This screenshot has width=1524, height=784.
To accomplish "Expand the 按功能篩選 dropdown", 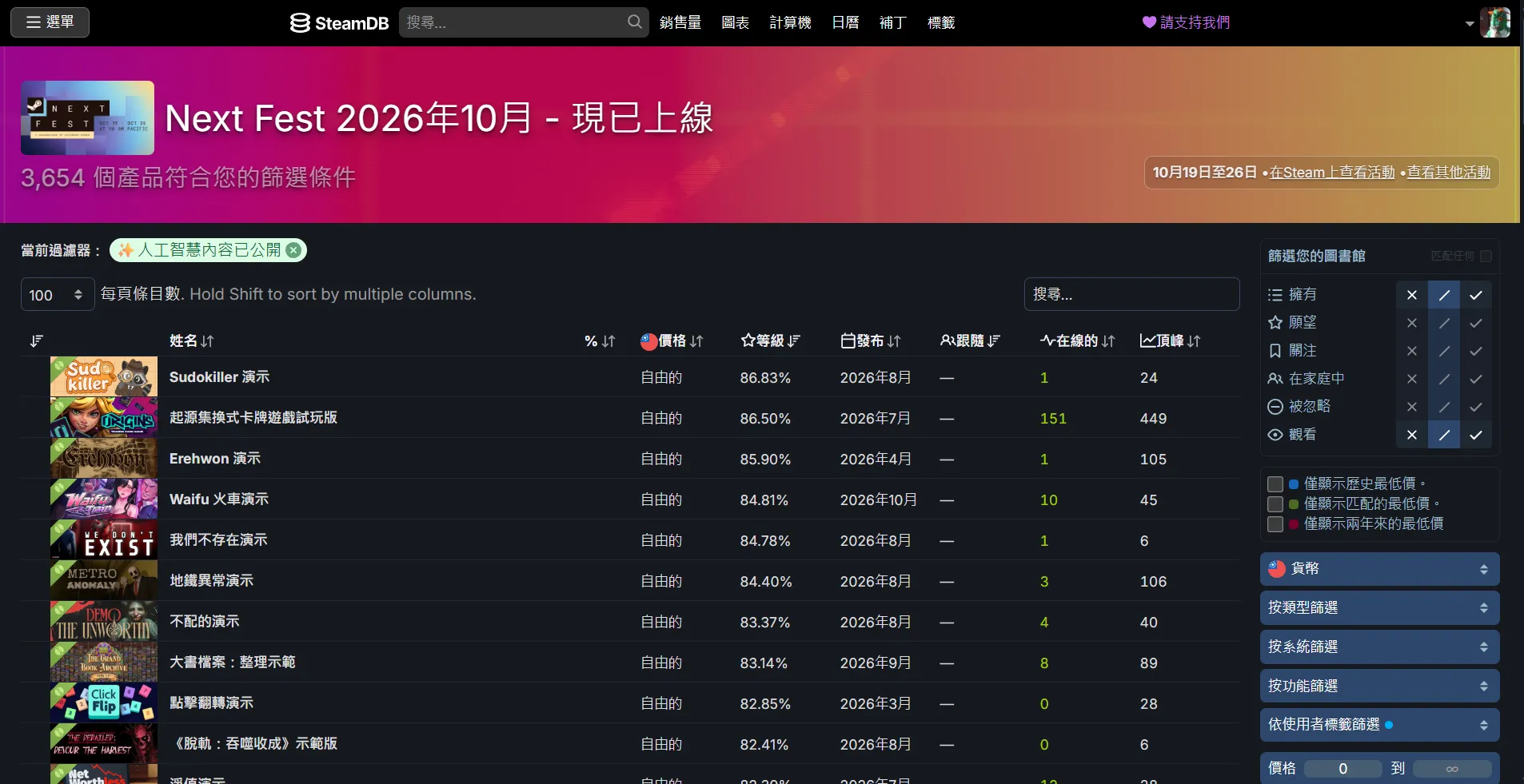I will pos(1379,686).
